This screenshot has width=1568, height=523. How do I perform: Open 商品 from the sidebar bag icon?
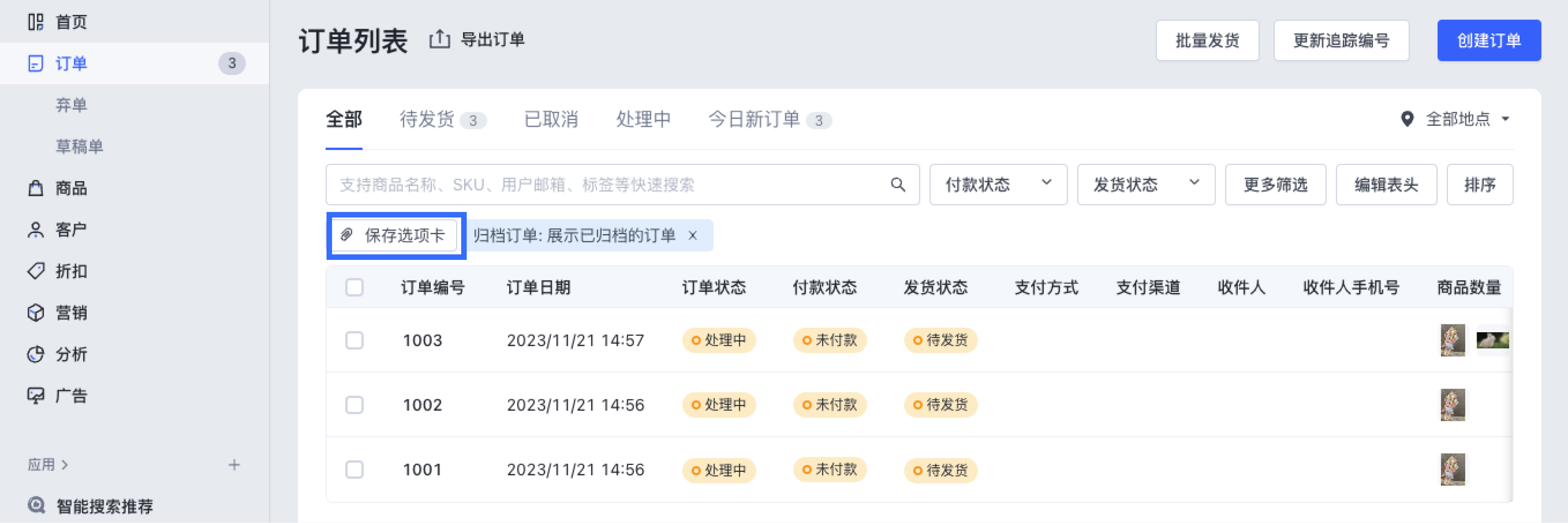tap(36, 188)
